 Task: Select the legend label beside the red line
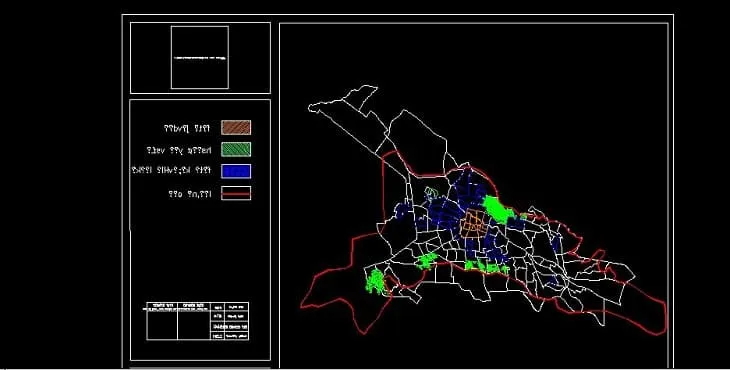tap(190, 194)
